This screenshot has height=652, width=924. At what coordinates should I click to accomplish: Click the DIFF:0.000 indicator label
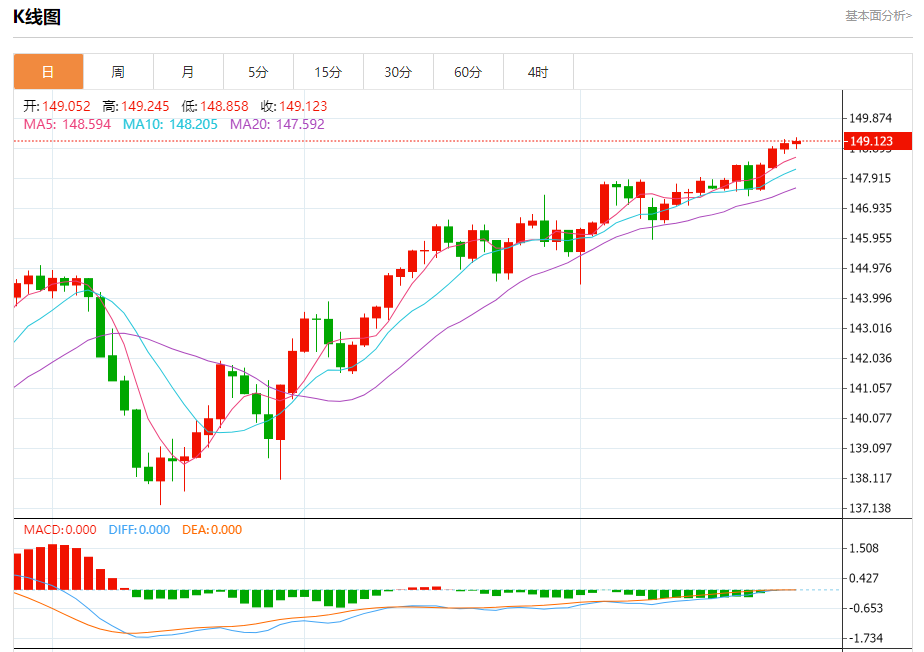point(139,530)
